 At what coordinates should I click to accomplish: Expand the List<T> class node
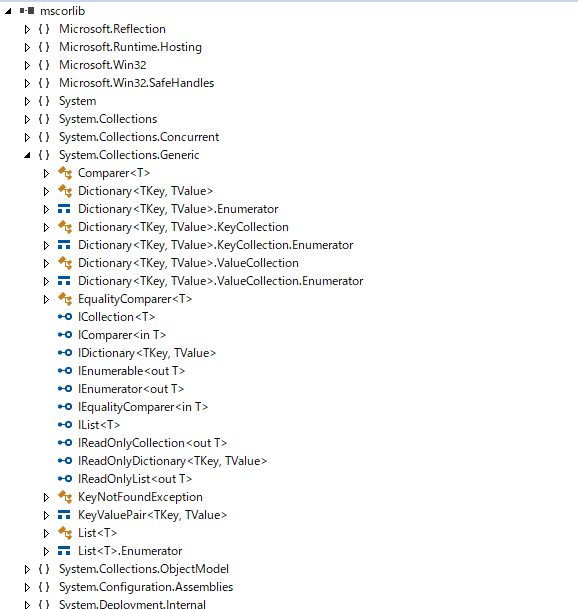pyautogui.click(x=46, y=533)
